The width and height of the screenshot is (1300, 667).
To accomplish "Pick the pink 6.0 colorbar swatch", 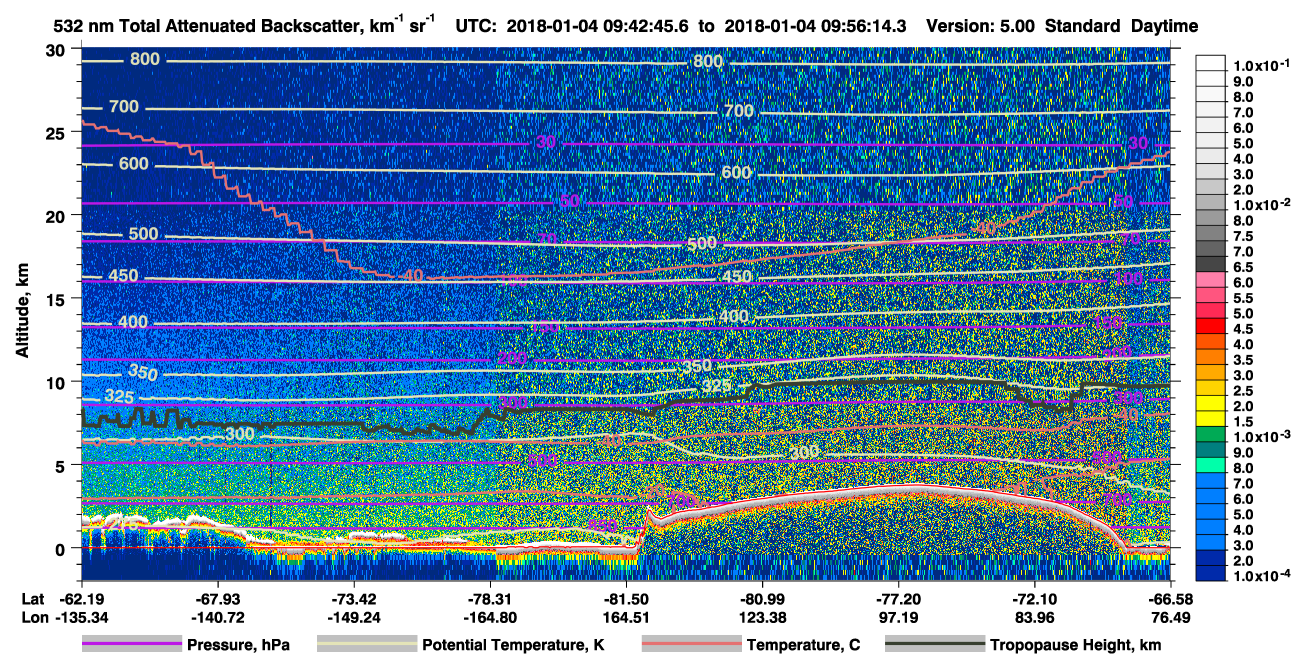I will point(1211,283).
